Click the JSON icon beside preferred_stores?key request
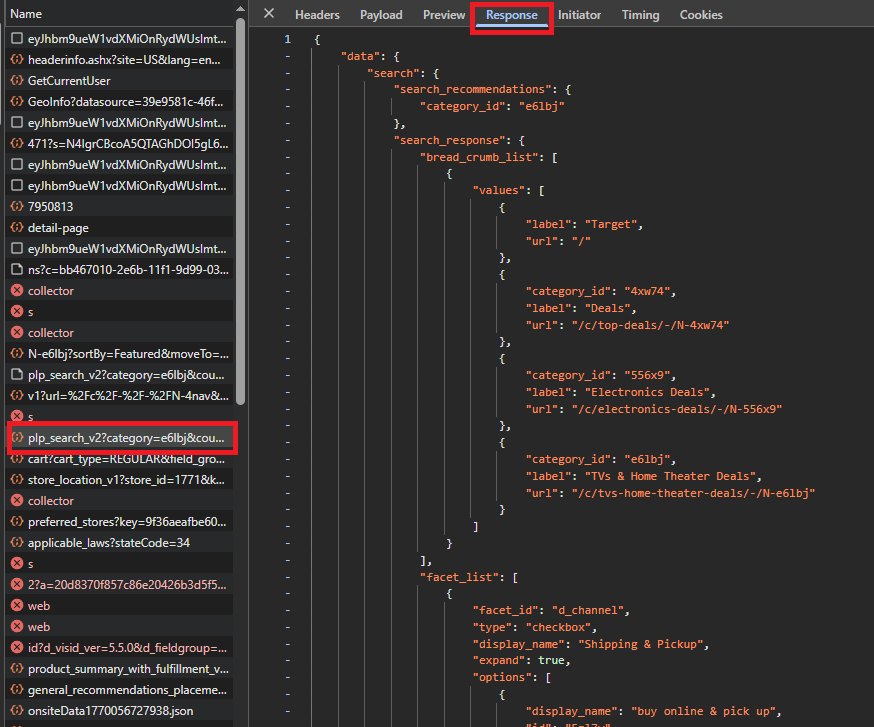The height and width of the screenshot is (727, 874). click(x=17, y=521)
